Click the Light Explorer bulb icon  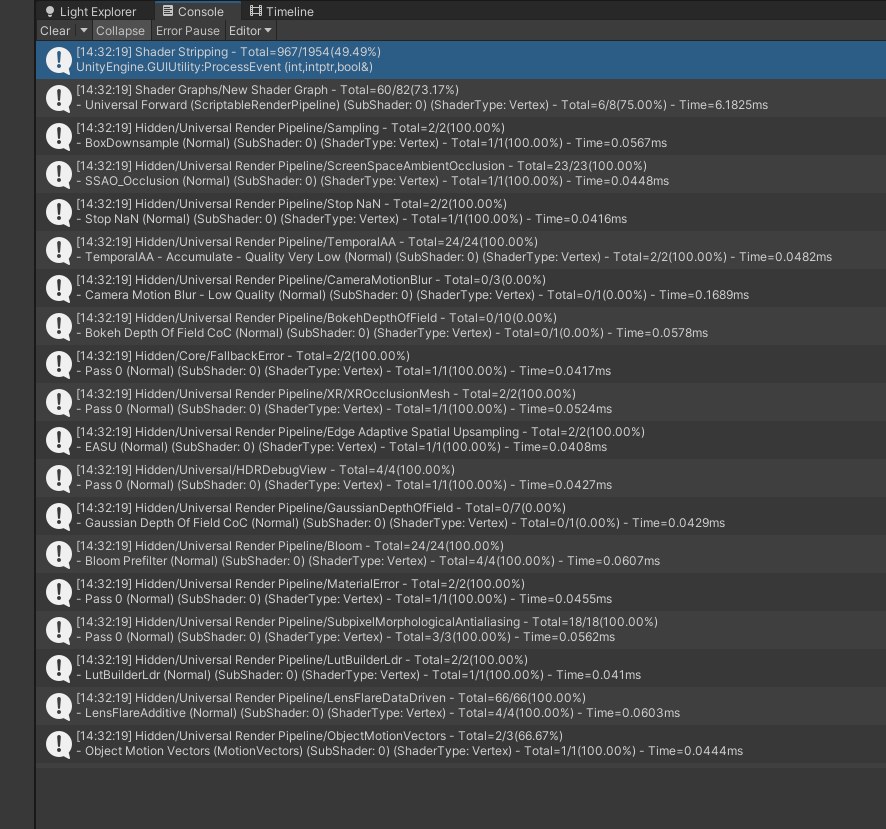coord(50,11)
